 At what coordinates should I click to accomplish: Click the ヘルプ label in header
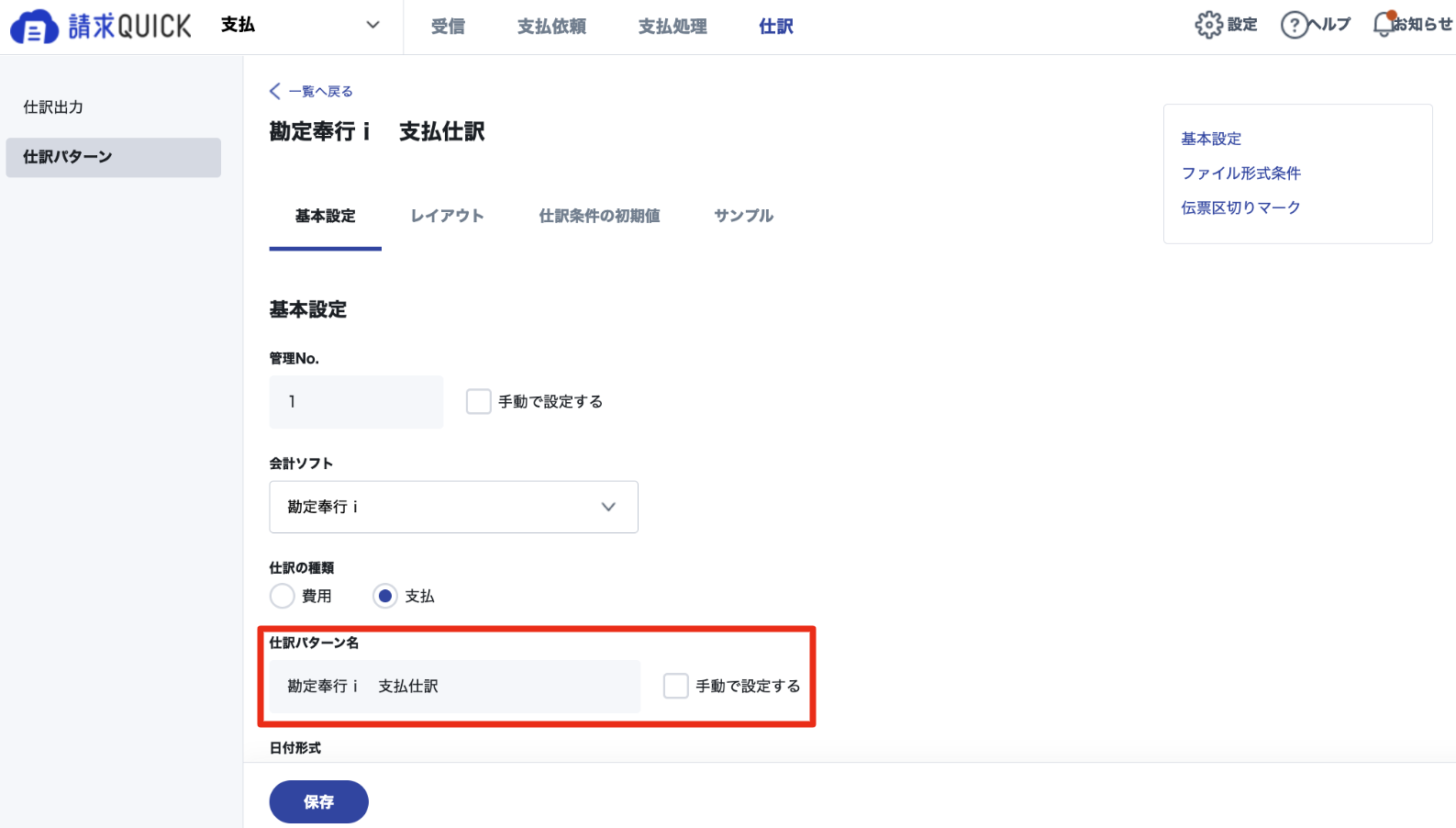point(1331,25)
